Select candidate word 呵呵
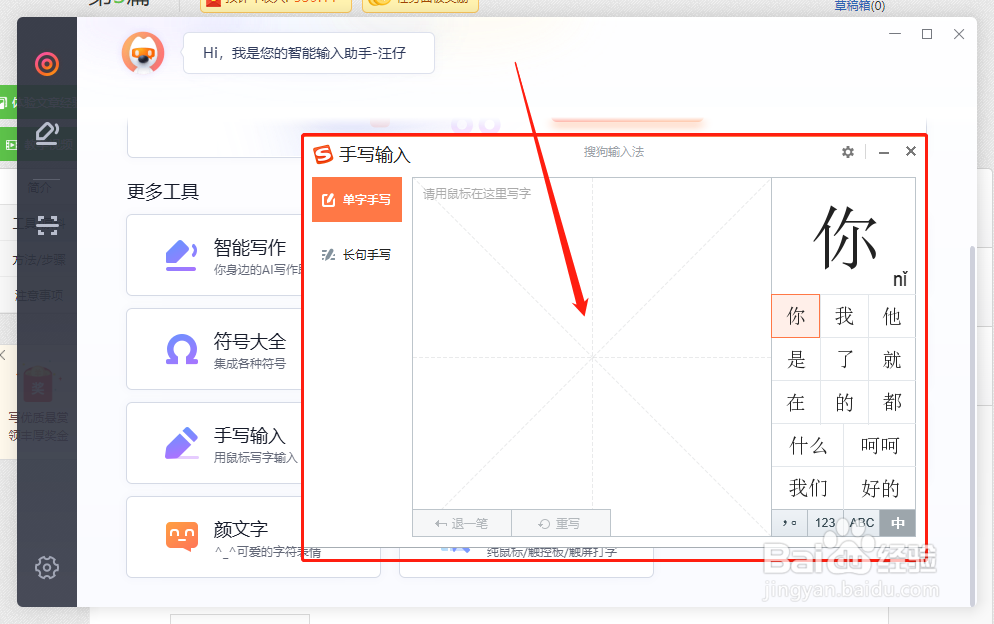 [x=880, y=445]
